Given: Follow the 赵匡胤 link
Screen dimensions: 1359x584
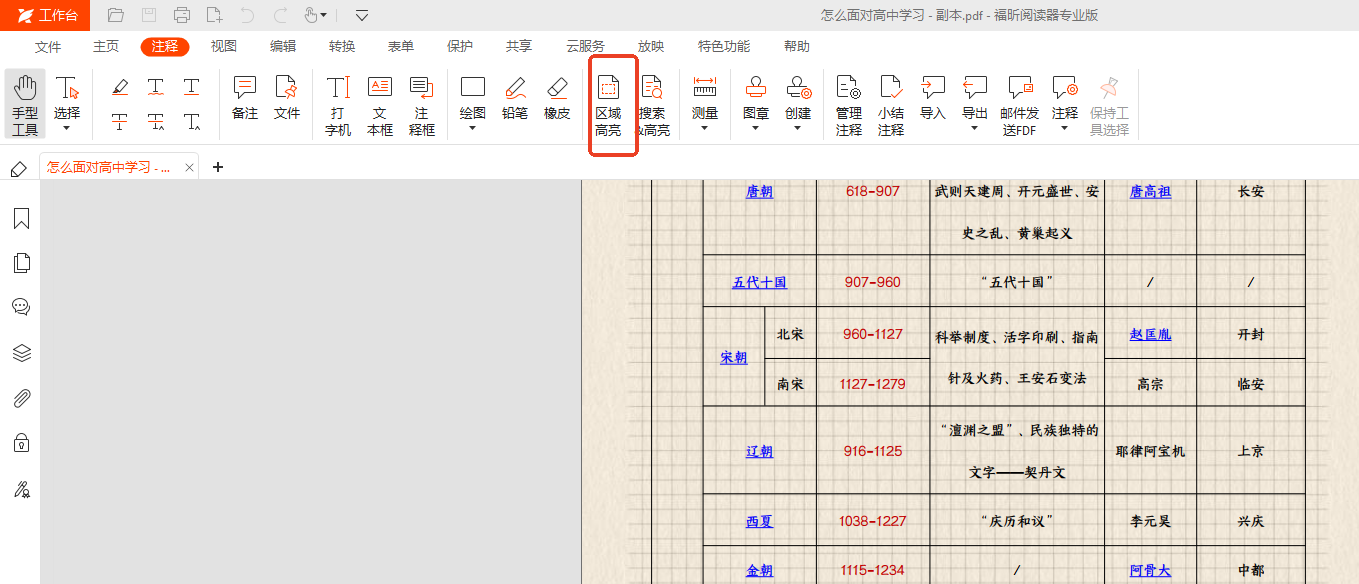Looking at the screenshot, I should pos(1150,335).
